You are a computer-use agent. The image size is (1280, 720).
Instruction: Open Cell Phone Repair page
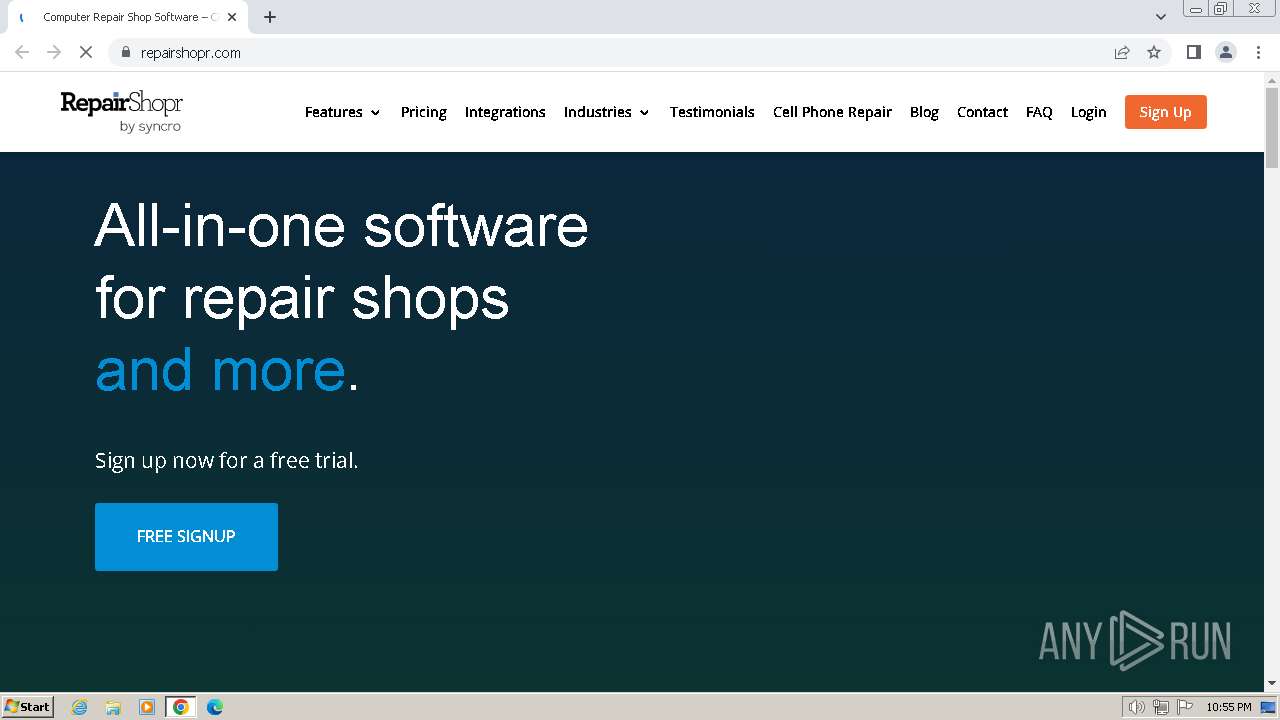[832, 112]
